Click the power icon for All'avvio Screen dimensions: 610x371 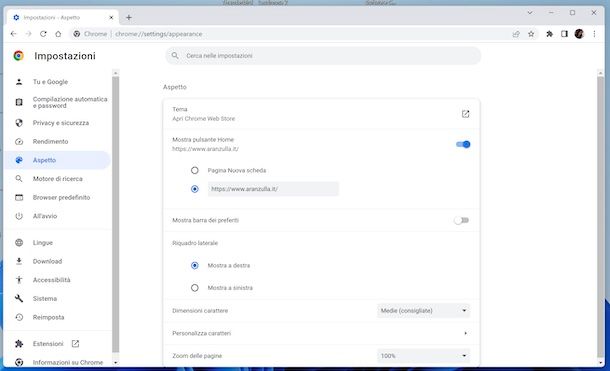(x=19, y=216)
